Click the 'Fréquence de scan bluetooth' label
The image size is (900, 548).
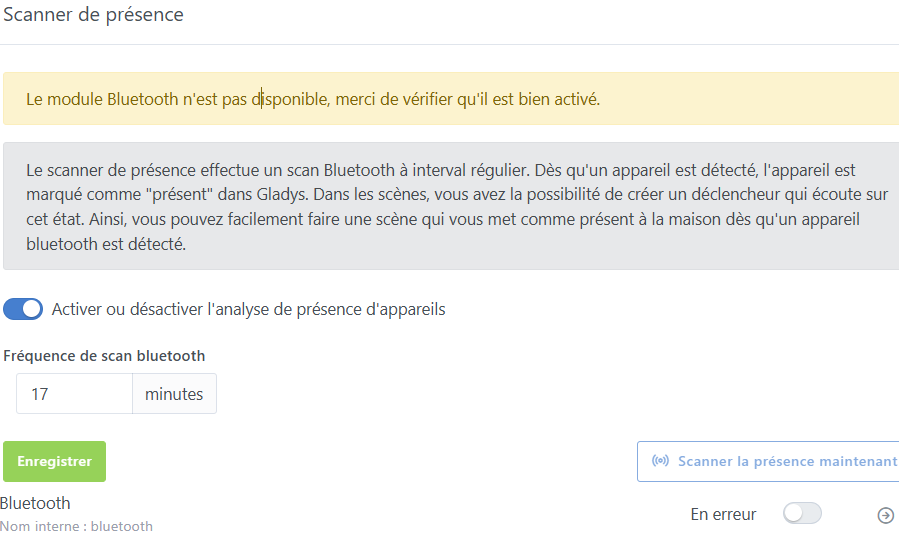click(104, 356)
